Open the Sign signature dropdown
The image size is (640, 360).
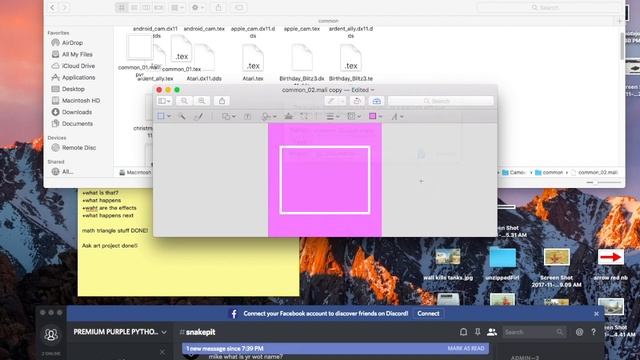click(x=269, y=116)
